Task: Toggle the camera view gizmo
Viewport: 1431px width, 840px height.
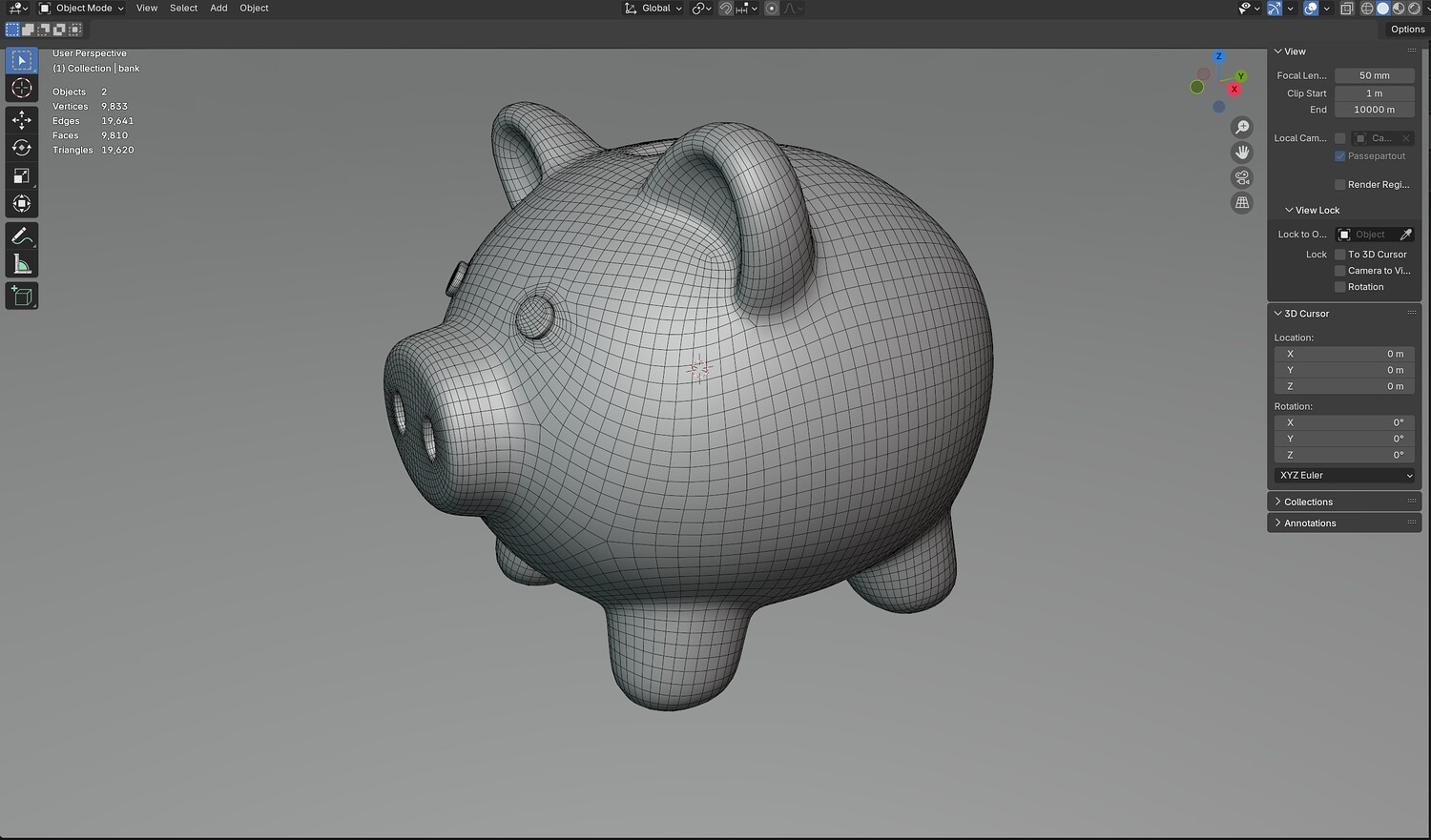Action: pyautogui.click(x=1242, y=177)
